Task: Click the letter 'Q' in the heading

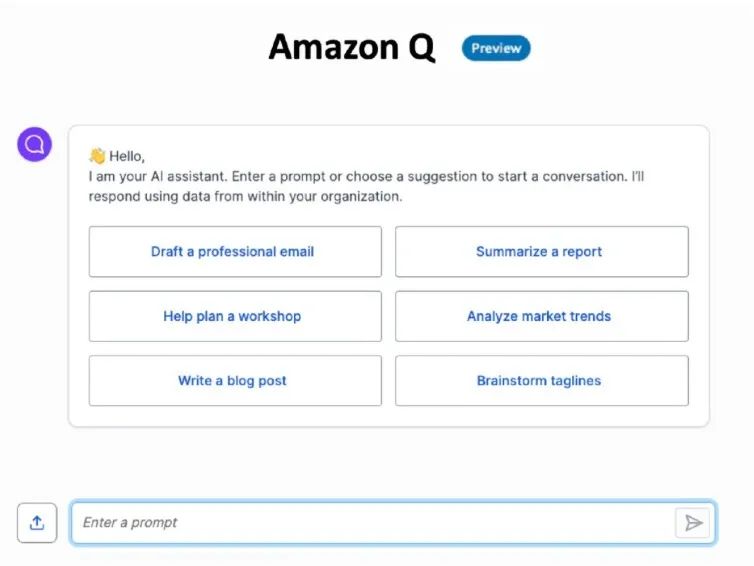Action: 420,48
